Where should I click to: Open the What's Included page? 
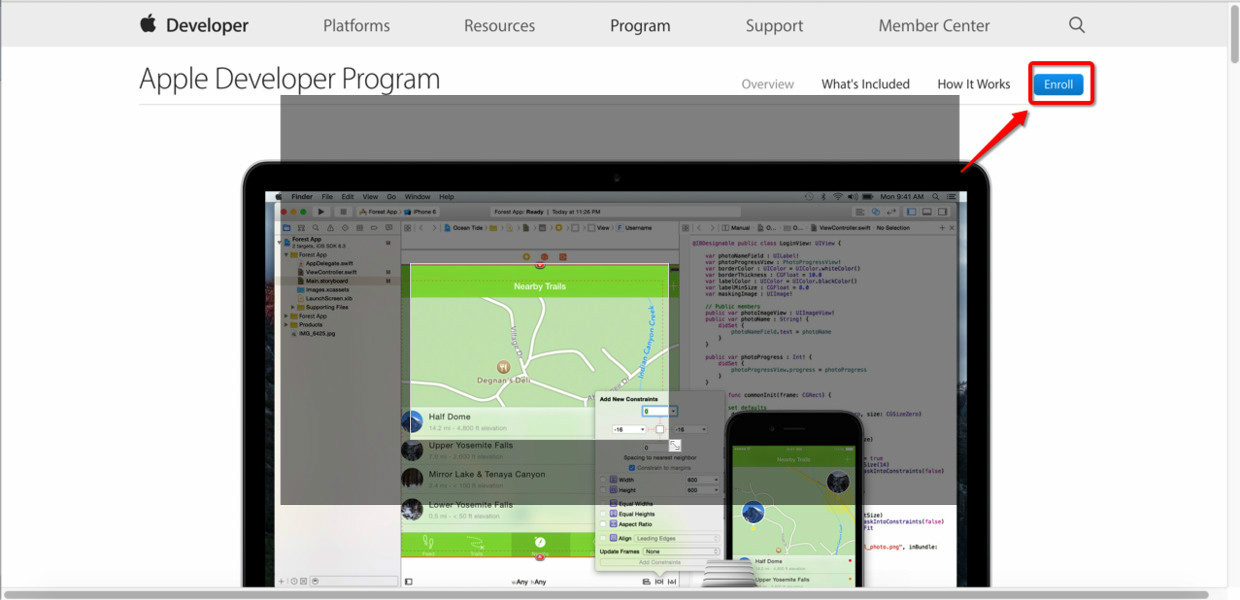click(865, 84)
